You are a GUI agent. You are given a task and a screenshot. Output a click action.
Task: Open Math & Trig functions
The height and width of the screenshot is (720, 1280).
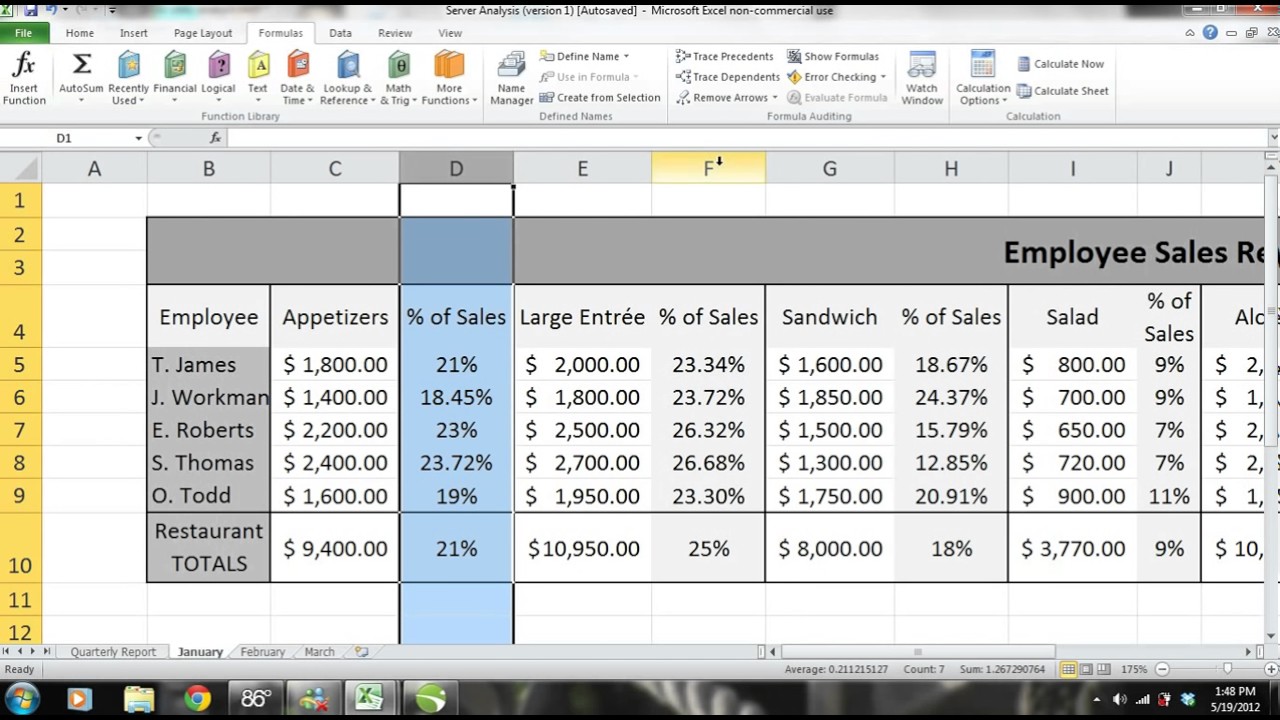(x=398, y=79)
